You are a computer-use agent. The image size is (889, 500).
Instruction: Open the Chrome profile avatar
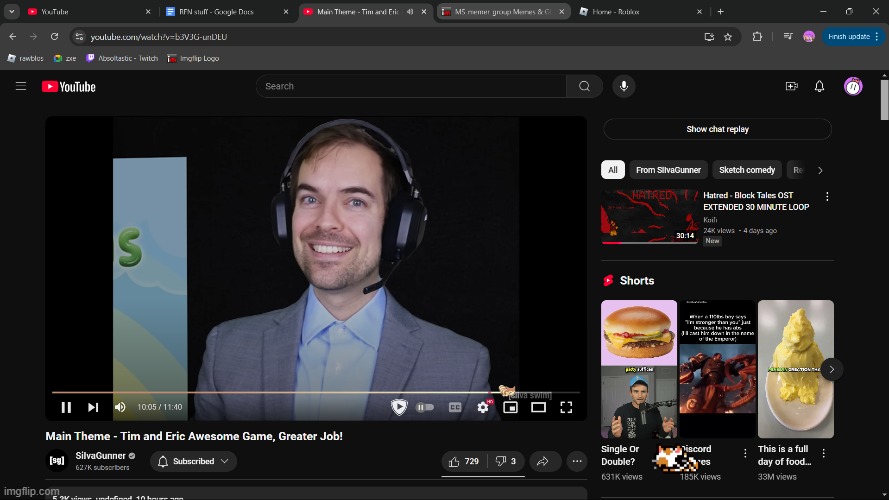tap(809, 36)
